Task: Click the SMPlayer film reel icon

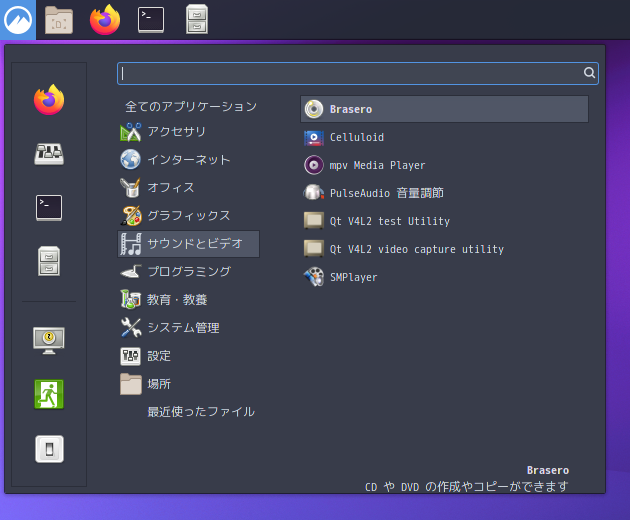Action: (313, 277)
